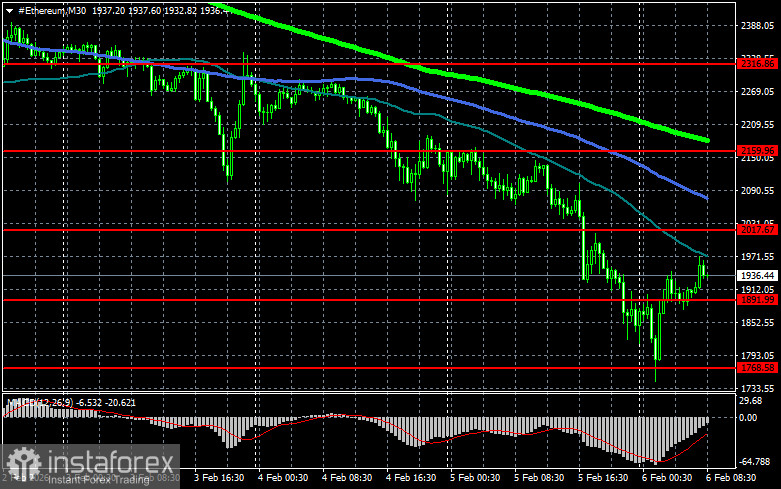Select OHLC values starting with 1937.20
Screen dimensions: 781x489
click(x=161, y=10)
